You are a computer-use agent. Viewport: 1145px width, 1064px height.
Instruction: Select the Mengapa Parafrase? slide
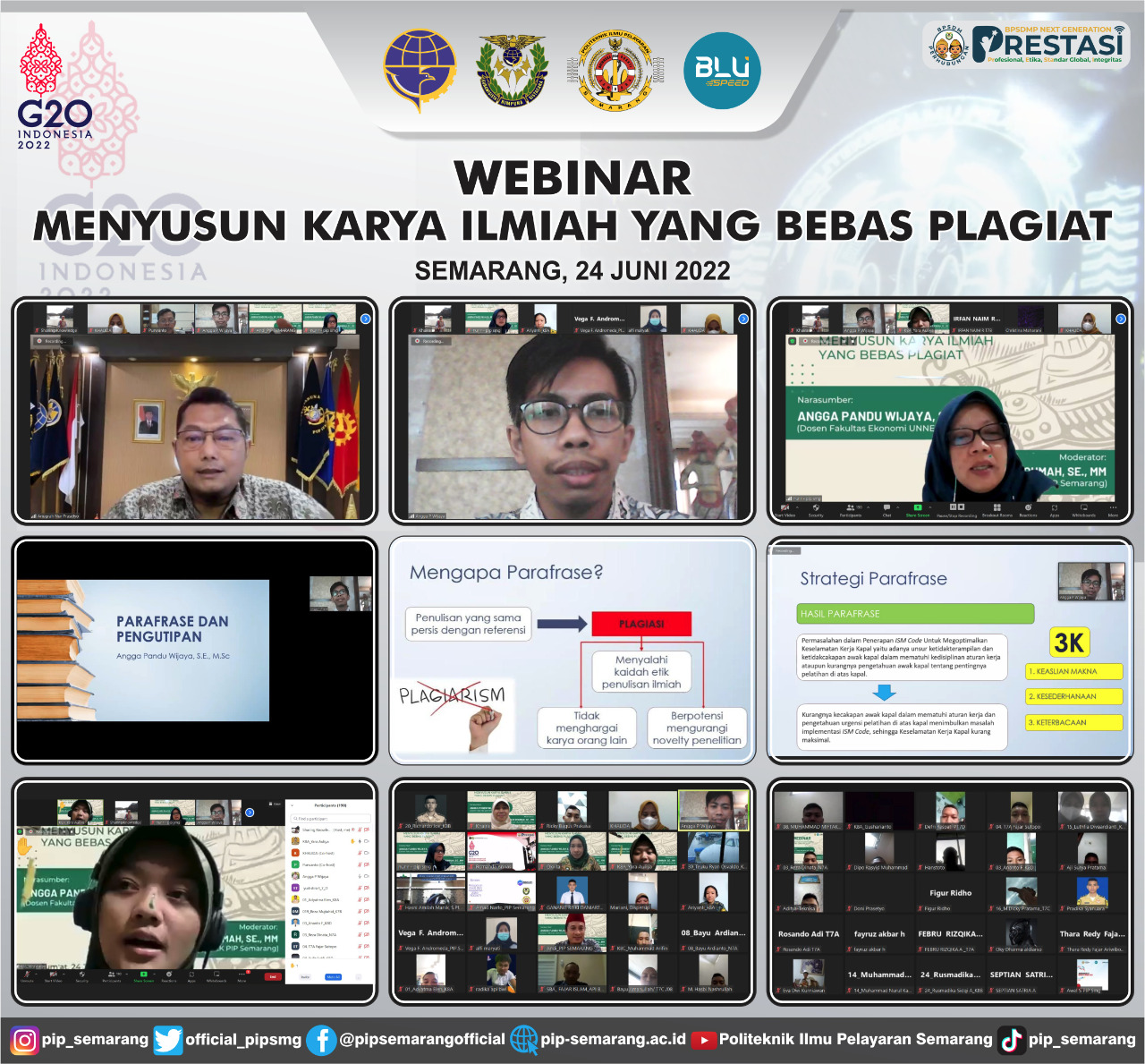click(572, 651)
